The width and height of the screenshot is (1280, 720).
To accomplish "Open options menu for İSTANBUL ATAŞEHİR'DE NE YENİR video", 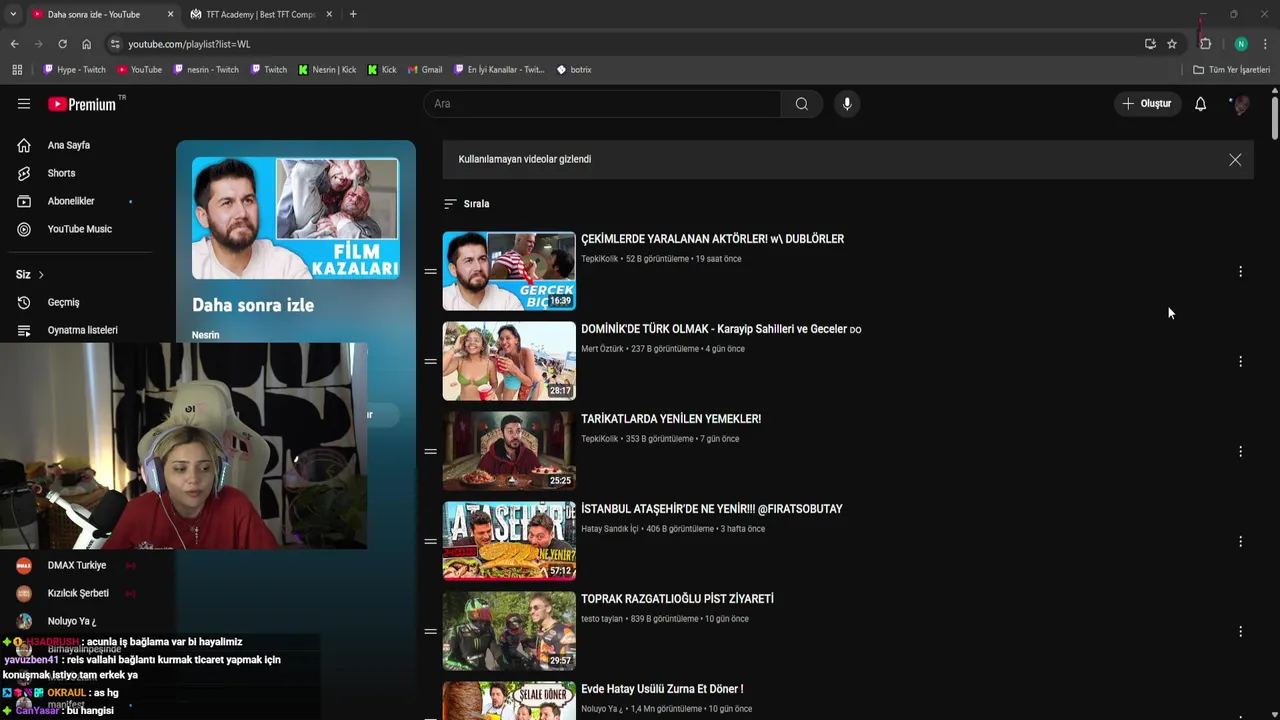I will tap(1240, 542).
